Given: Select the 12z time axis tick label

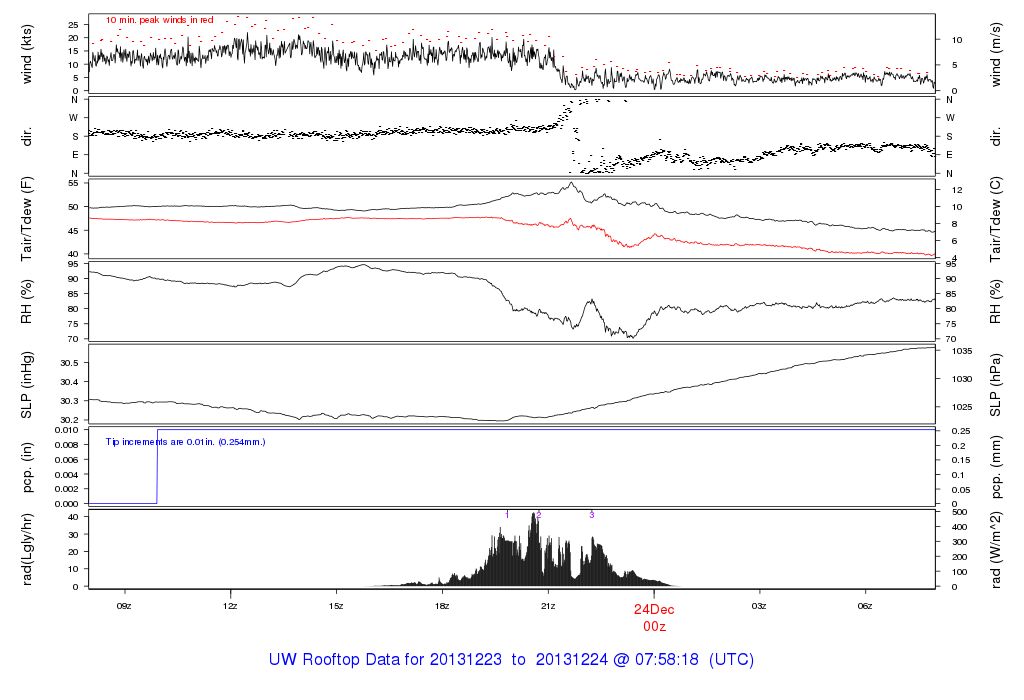Looking at the screenshot, I should (x=230, y=606).
